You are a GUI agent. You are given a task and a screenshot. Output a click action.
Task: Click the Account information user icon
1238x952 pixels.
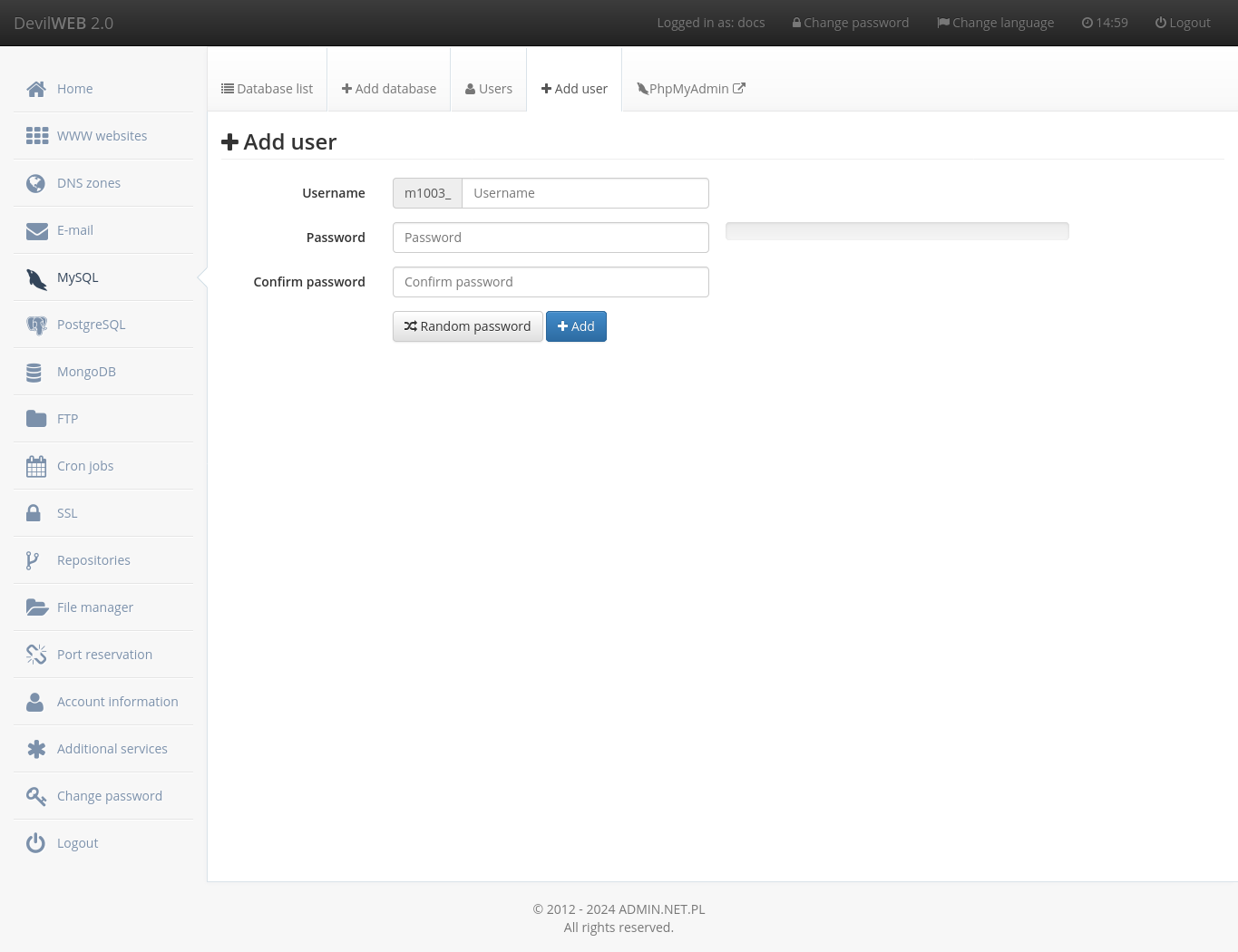[x=34, y=701]
